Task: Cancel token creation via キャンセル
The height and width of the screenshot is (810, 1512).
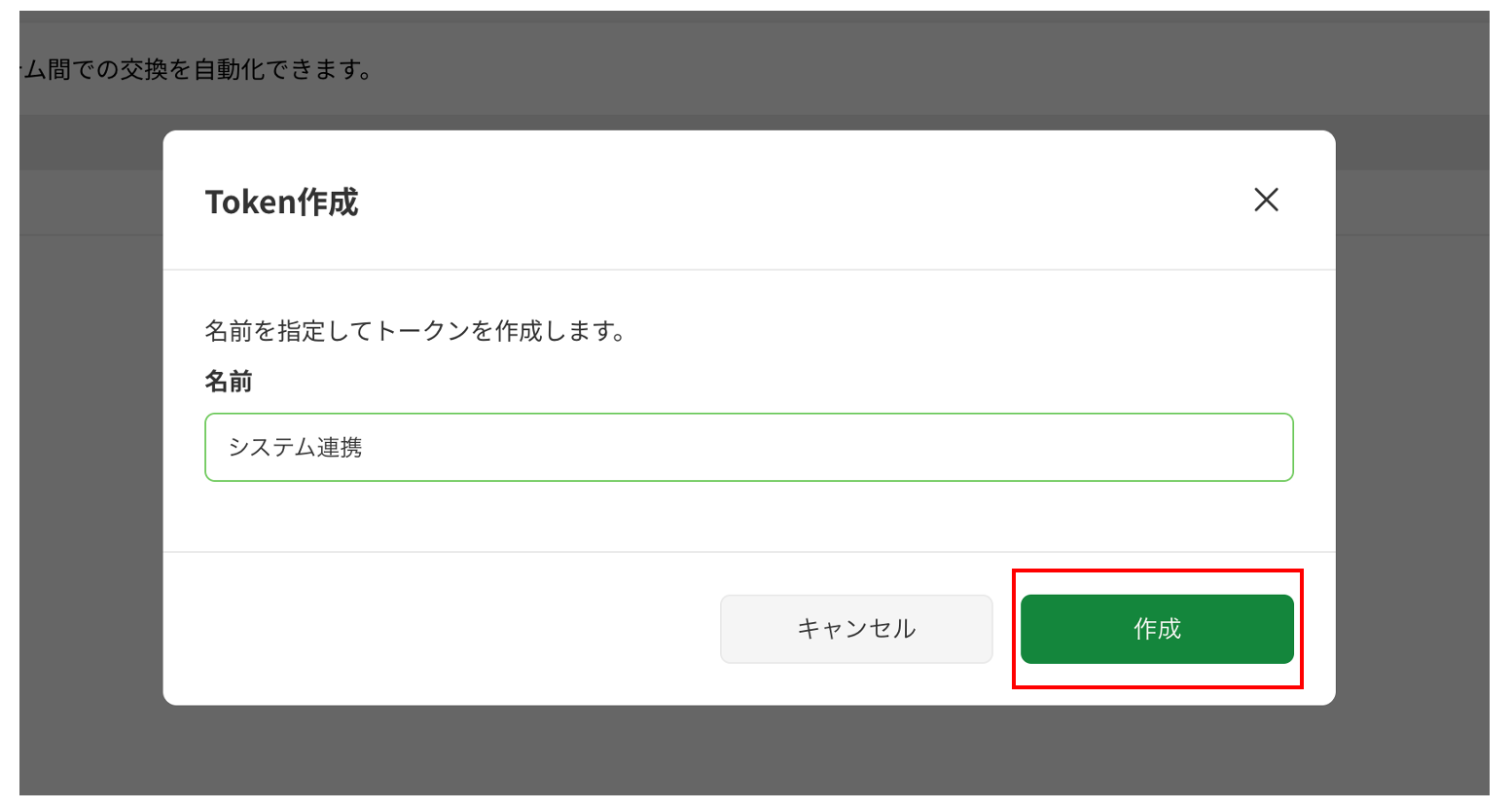Action: [856, 629]
